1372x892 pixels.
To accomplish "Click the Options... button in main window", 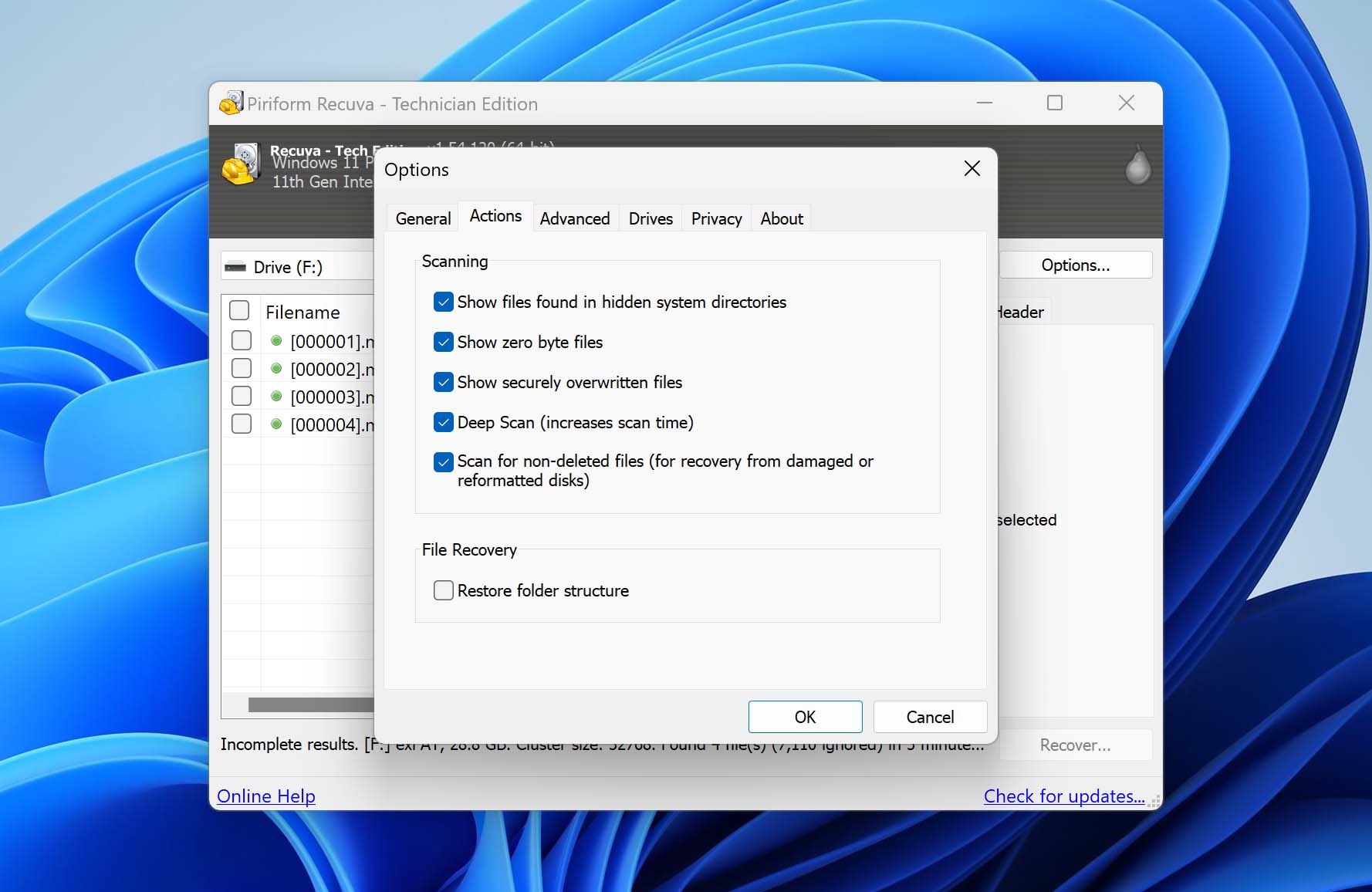I will point(1076,265).
